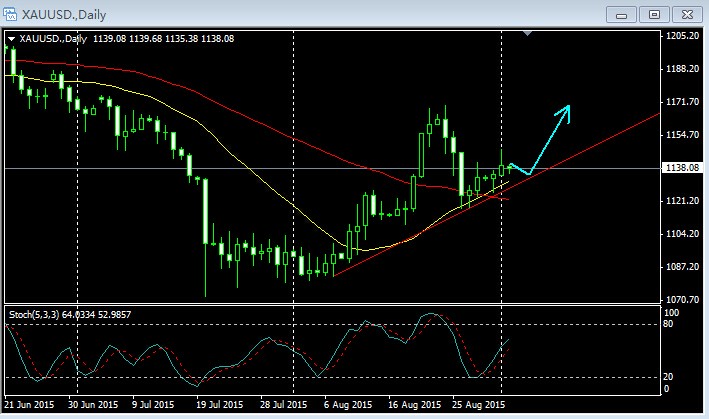Expand the triangle before XAUUSD.,Daily label
709x419 pixels.
click(x=12, y=39)
